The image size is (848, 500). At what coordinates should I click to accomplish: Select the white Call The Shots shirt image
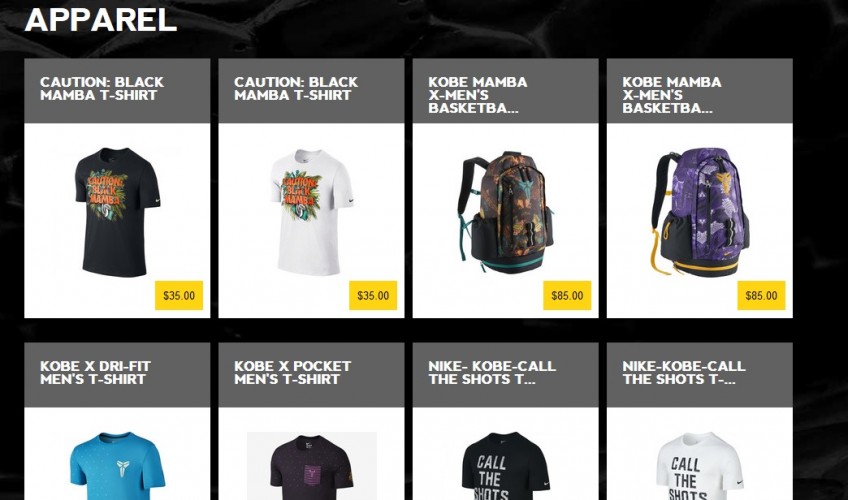point(700,466)
